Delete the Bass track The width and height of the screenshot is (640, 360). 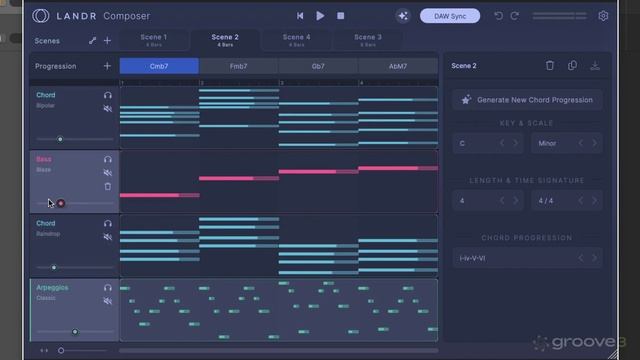108,187
